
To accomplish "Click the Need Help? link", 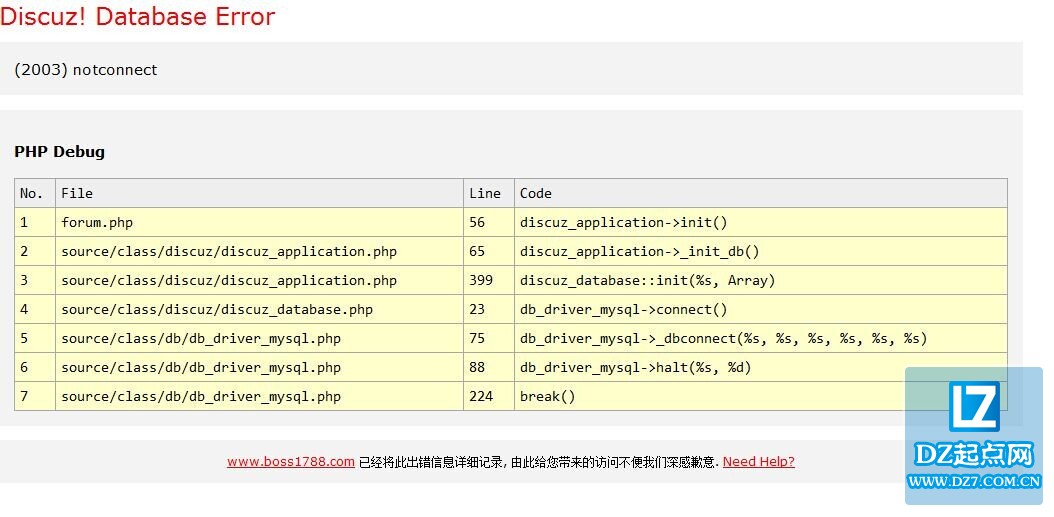I will pyautogui.click(x=758, y=462).
